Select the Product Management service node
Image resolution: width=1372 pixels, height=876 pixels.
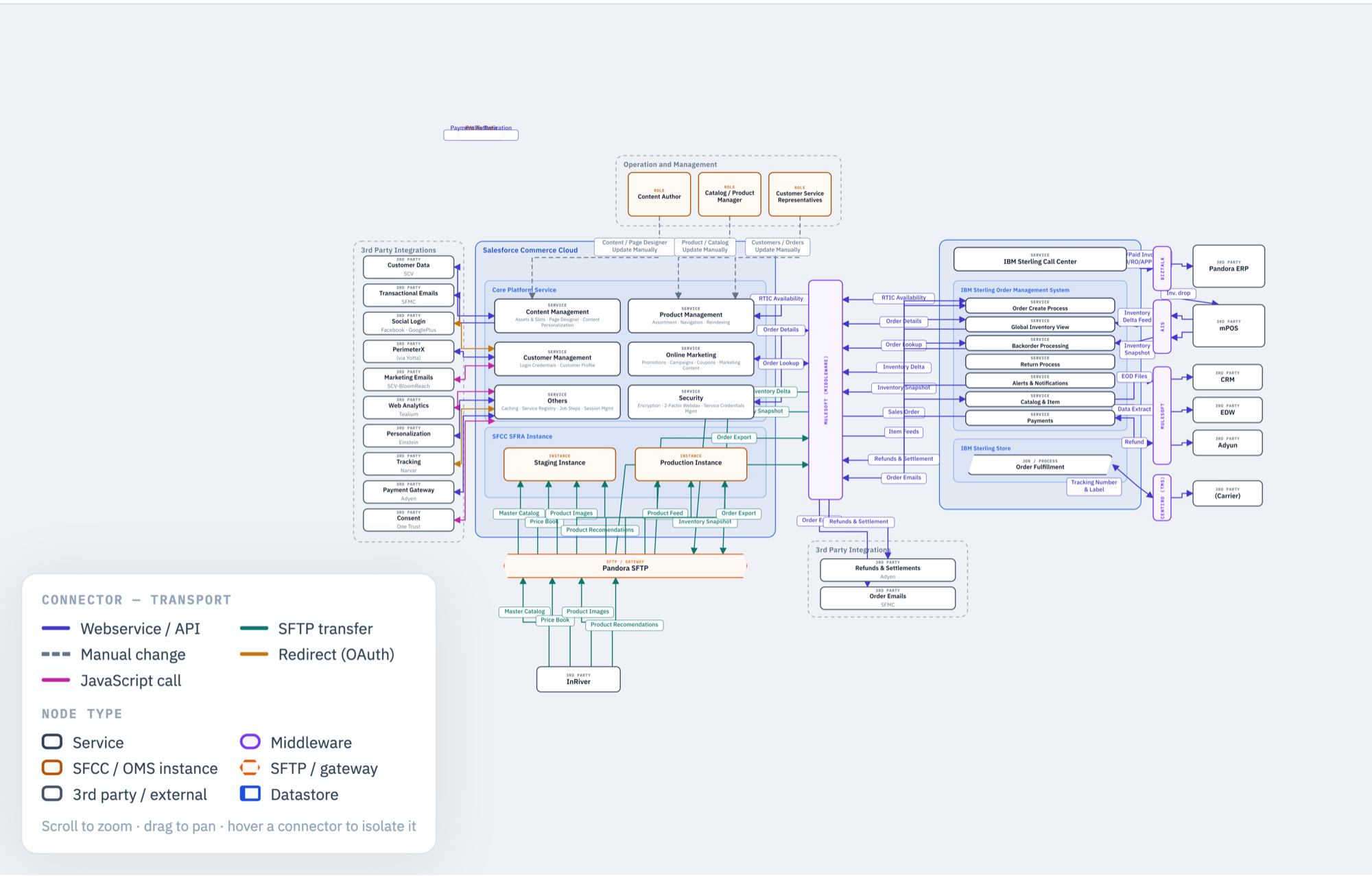pyautogui.click(x=691, y=316)
